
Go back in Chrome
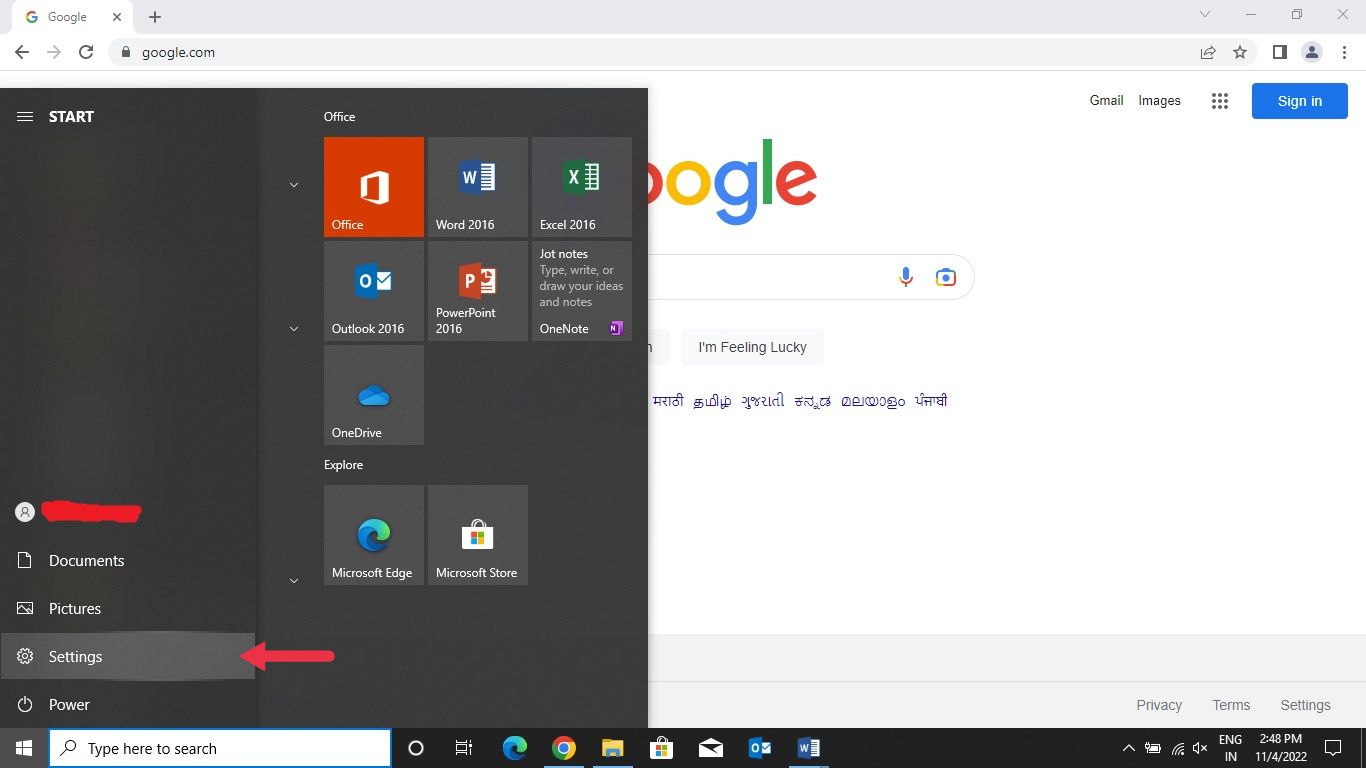(22, 52)
